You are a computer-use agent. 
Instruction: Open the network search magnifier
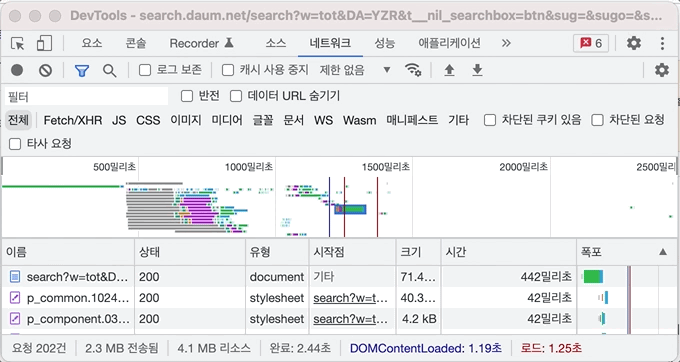click(109, 70)
